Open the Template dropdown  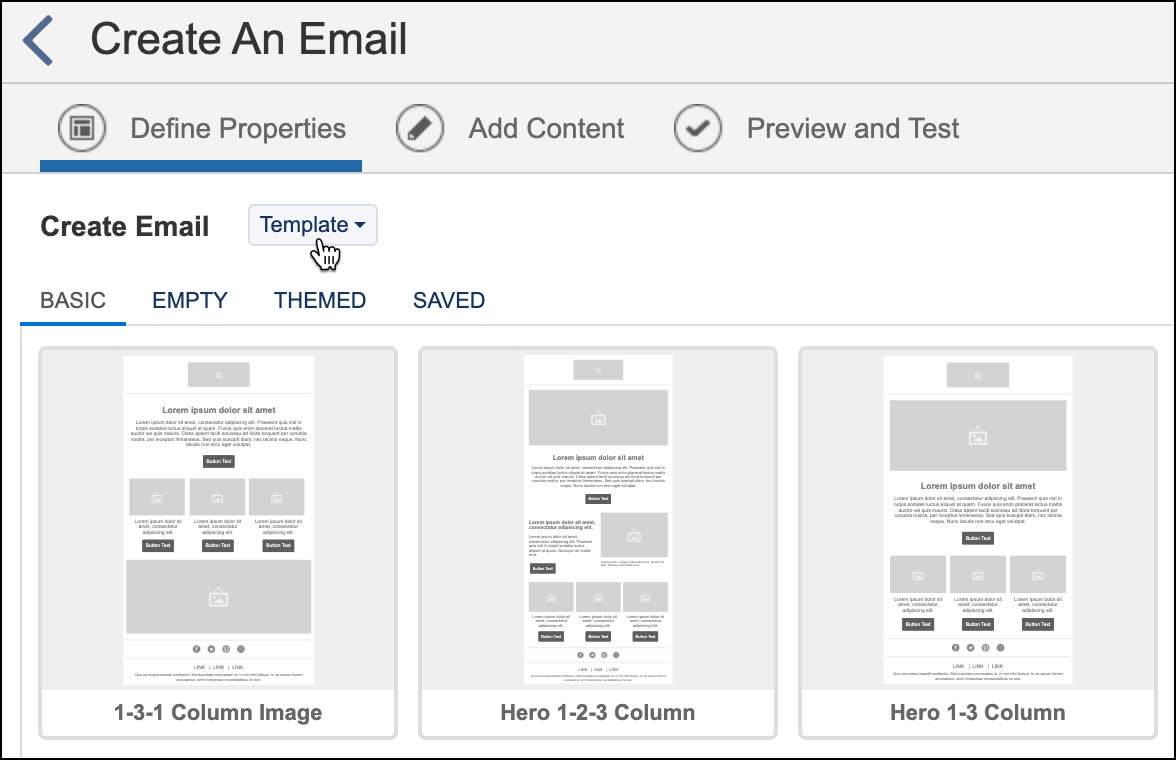coord(313,225)
